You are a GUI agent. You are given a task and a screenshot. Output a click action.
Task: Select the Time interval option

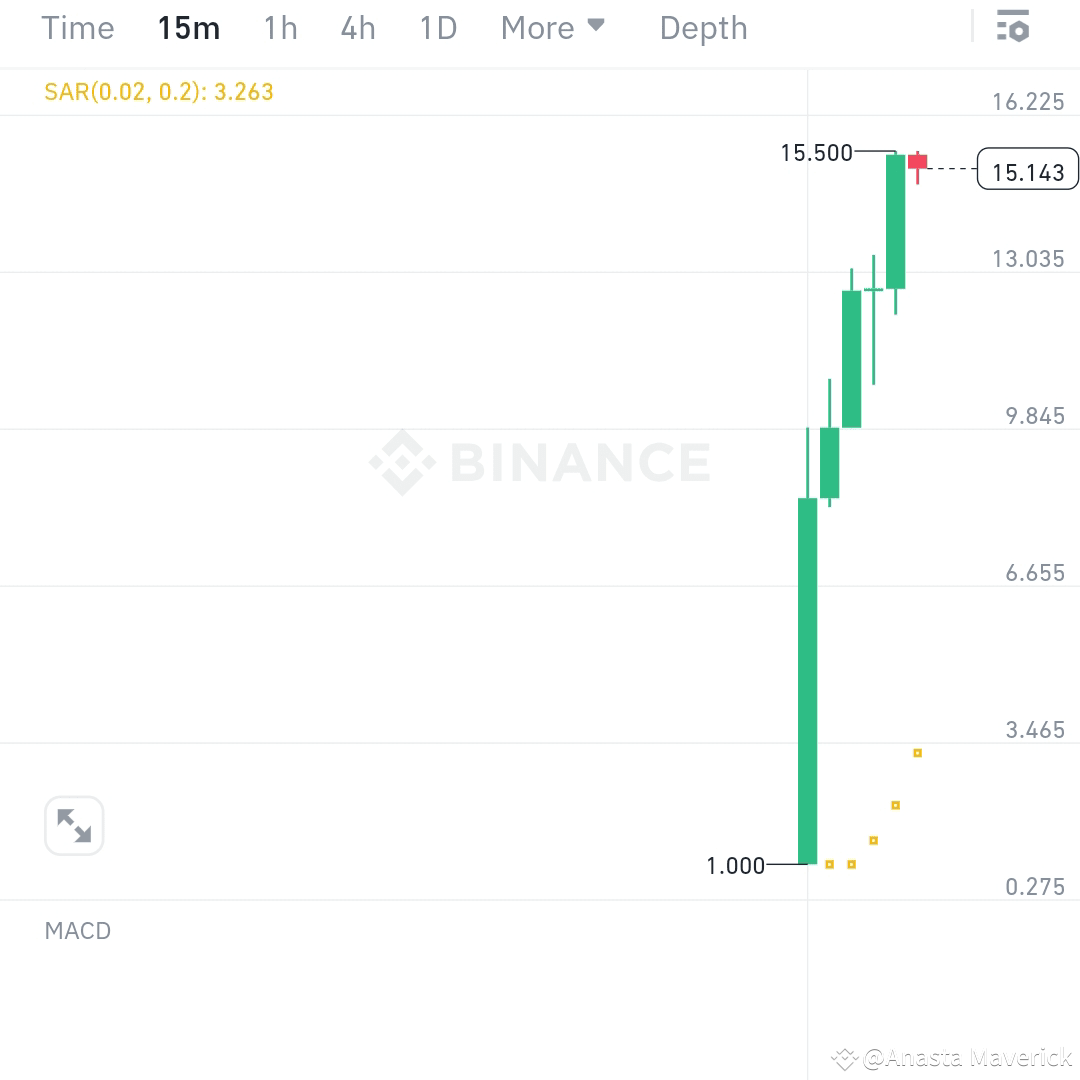(78, 28)
